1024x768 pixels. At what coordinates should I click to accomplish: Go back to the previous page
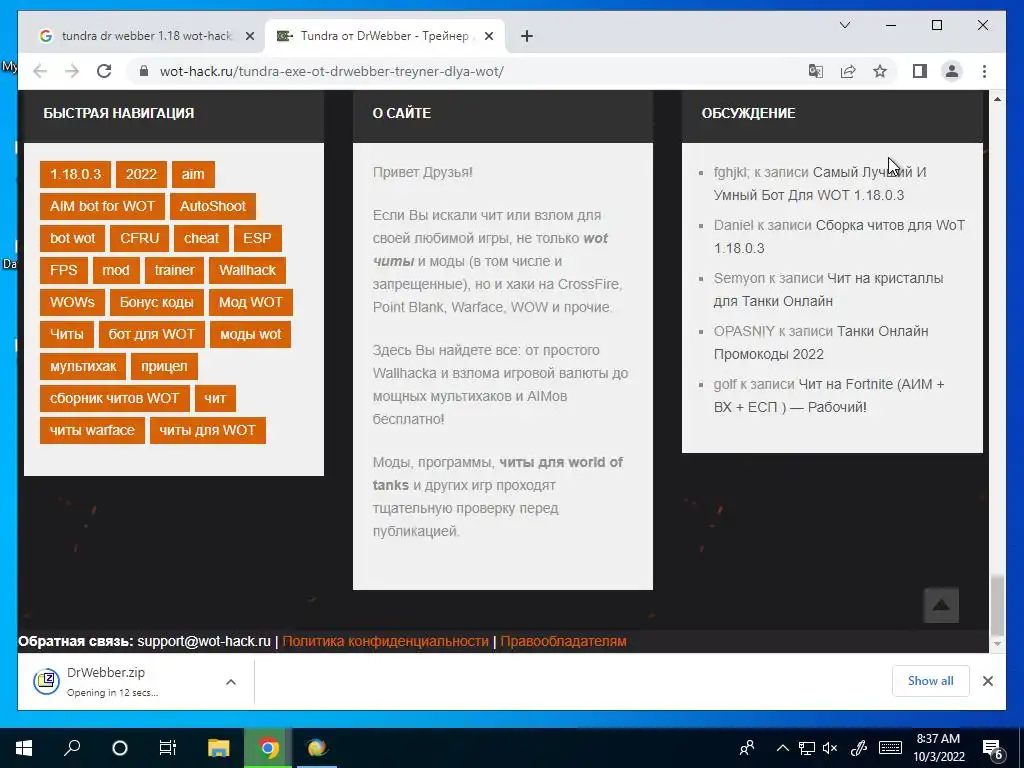click(40, 71)
